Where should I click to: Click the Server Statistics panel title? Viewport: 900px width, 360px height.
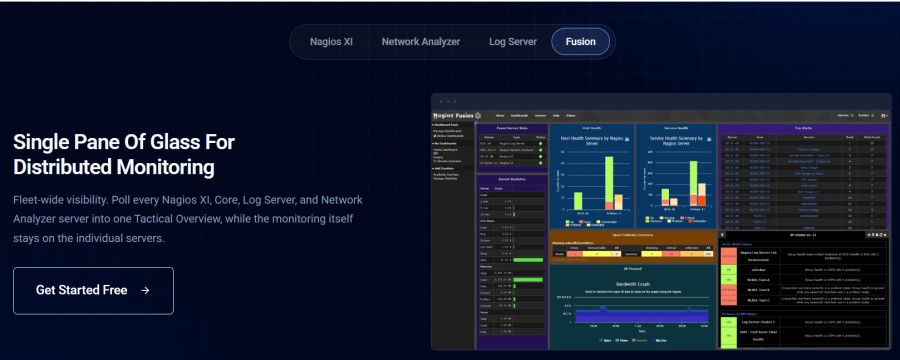point(512,179)
